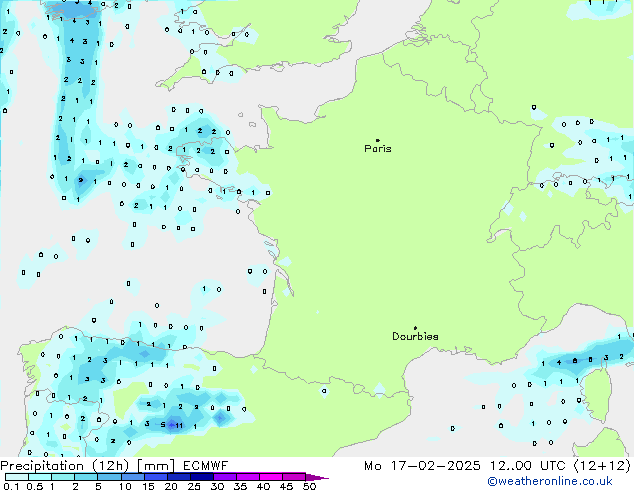Select the 0.5–1 mm legend swatch
634x490 pixels.
pos(40,477)
